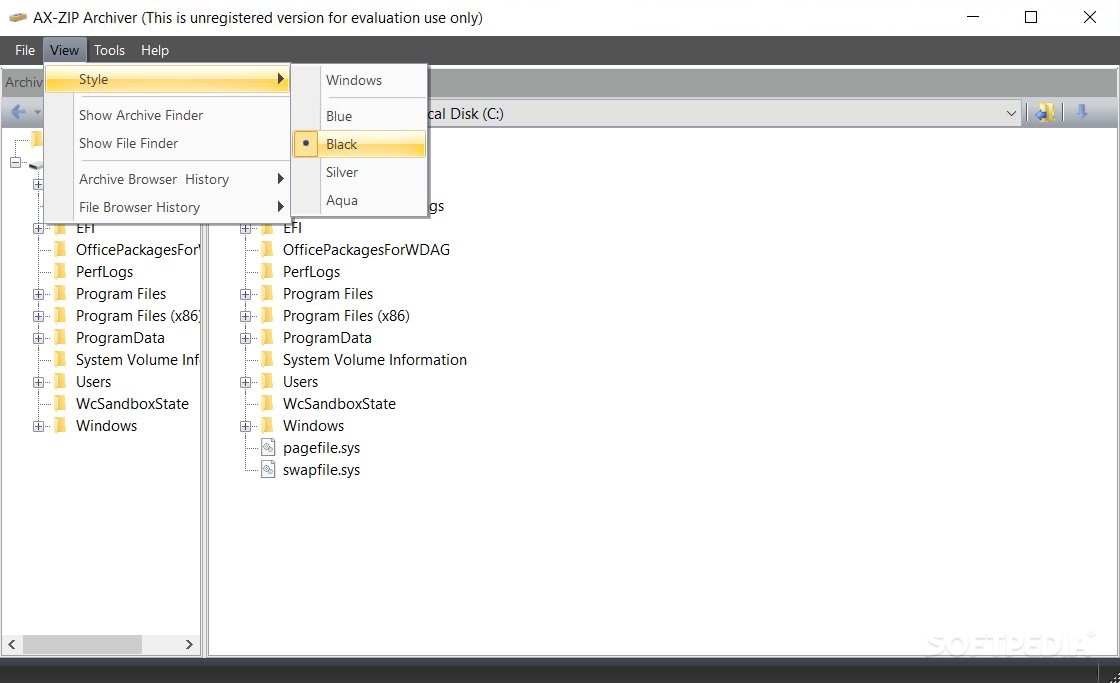Image resolution: width=1120 pixels, height=683 pixels.
Task: Expand the EFI folder in left pane
Action: click(x=38, y=229)
